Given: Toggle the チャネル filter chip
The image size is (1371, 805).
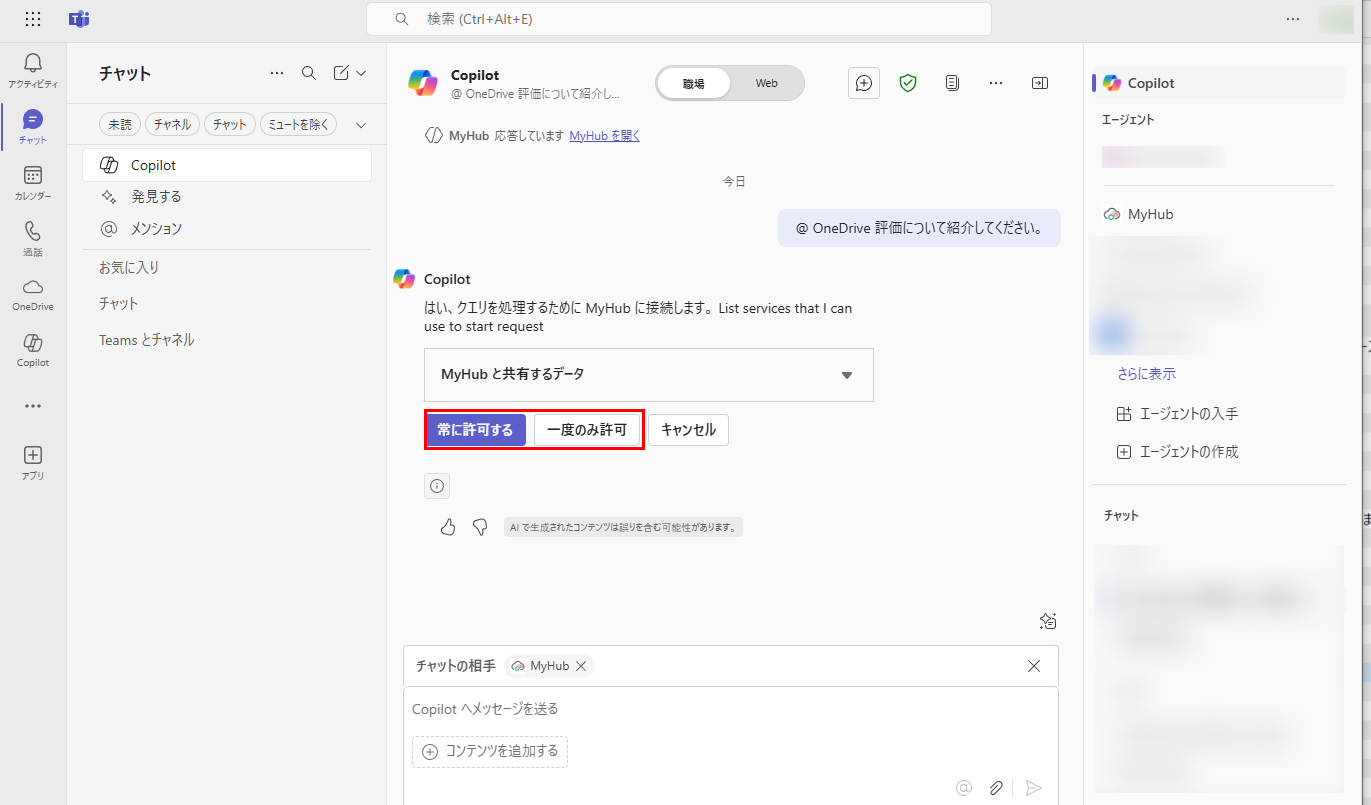Looking at the screenshot, I should click(173, 125).
